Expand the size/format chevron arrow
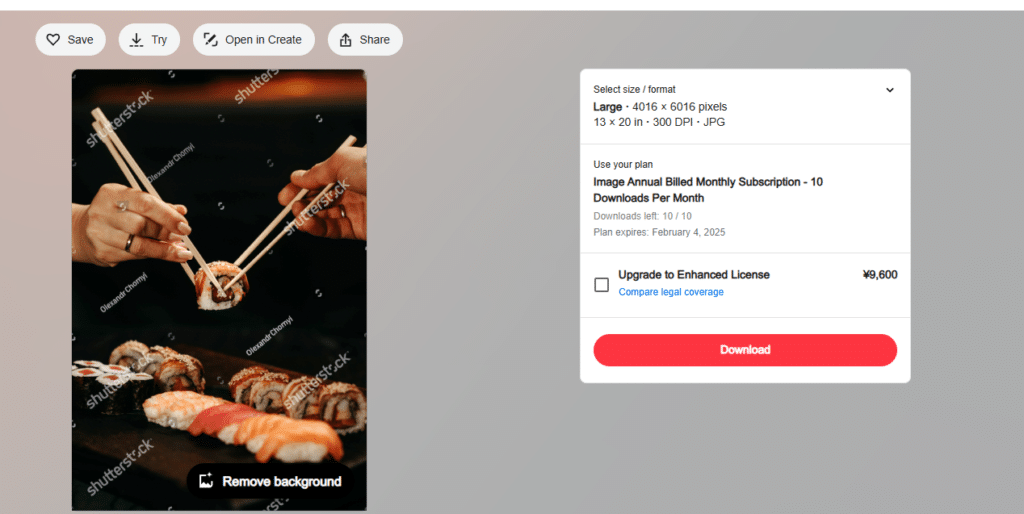Viewport: 1024px width, 514px height. [889, 90]
